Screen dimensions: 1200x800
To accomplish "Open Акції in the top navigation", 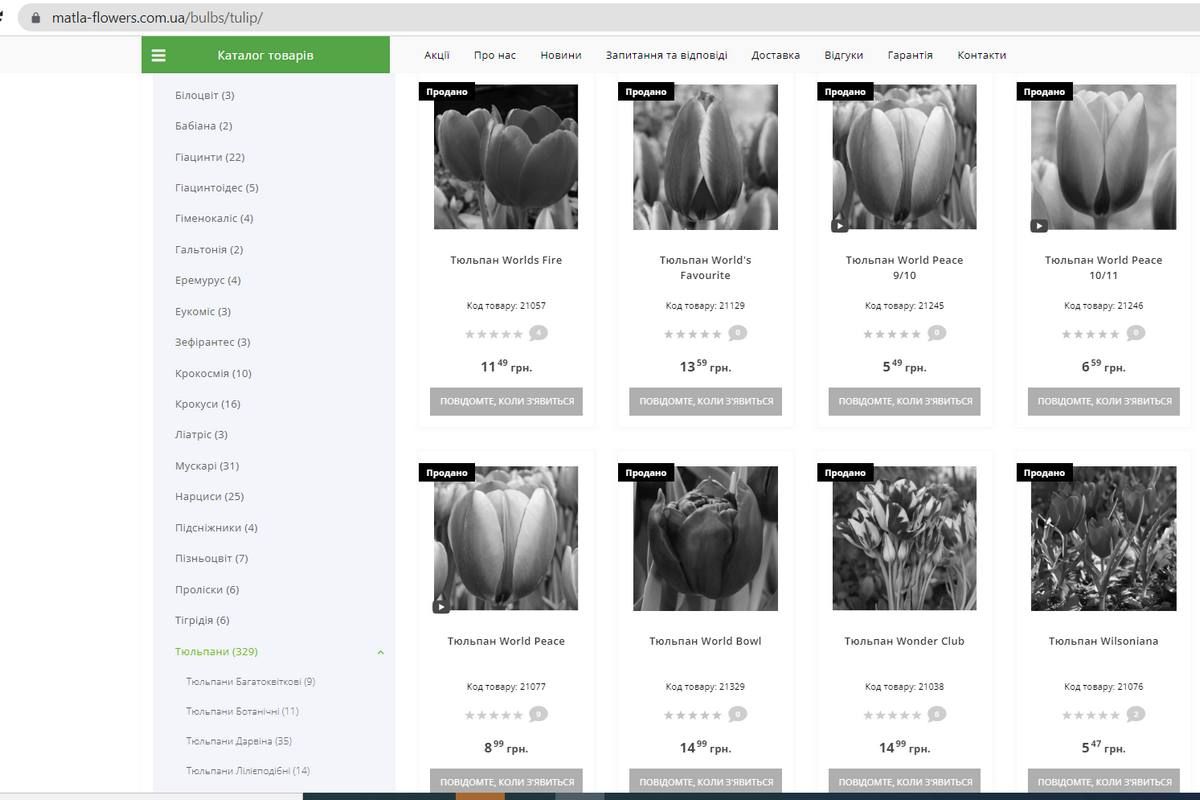I will point(437,55).
